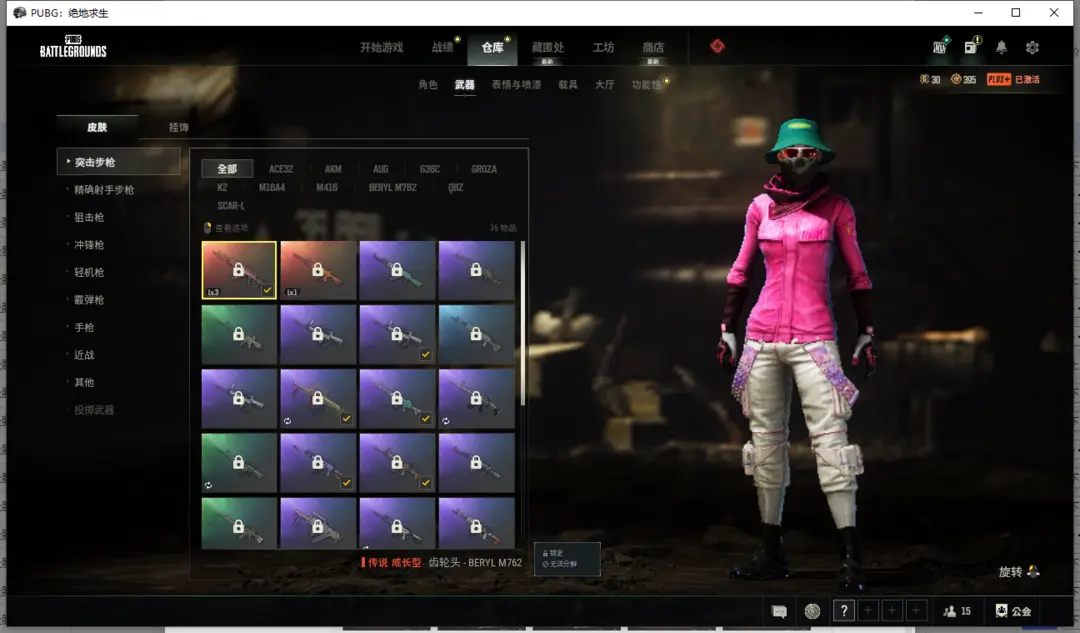Open the emote wheel icon
1080x633 pixels.
(x=812, y=611)
